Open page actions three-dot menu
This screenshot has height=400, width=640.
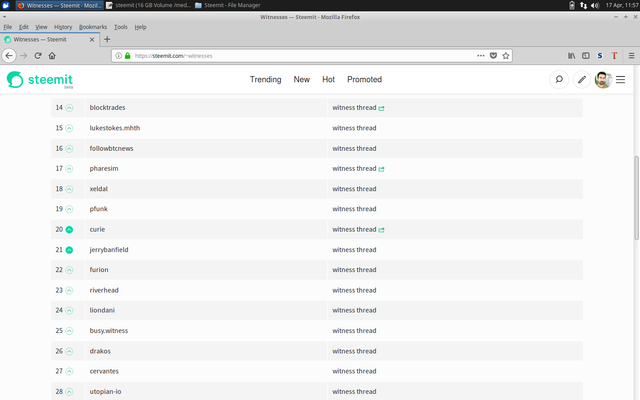click(481, 56)
